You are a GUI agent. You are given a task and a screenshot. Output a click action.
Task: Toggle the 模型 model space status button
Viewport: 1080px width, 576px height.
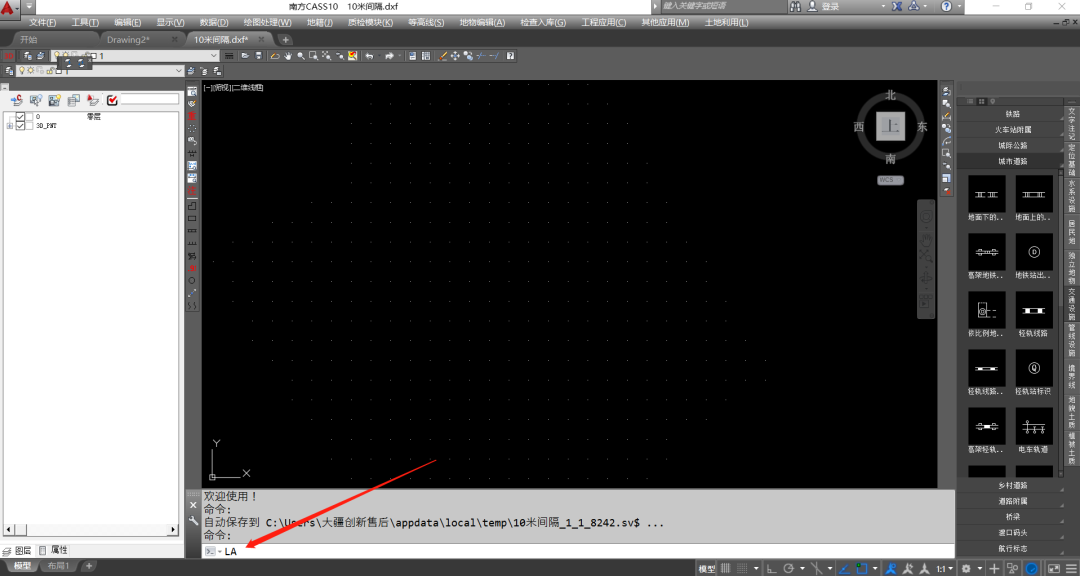pos(707,568)
